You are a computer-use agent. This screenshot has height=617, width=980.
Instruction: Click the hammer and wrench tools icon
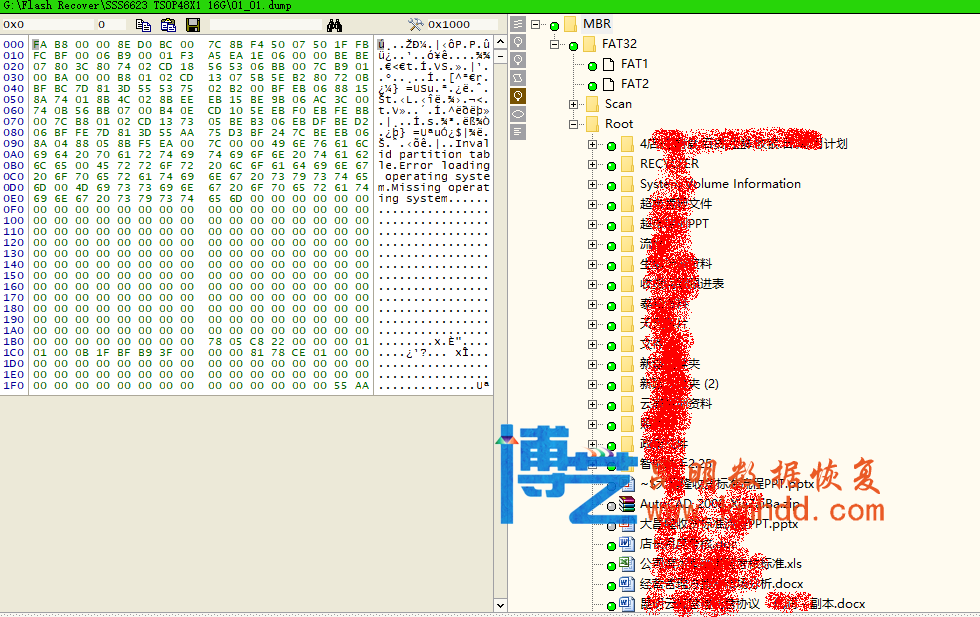[x=416, y=25]
